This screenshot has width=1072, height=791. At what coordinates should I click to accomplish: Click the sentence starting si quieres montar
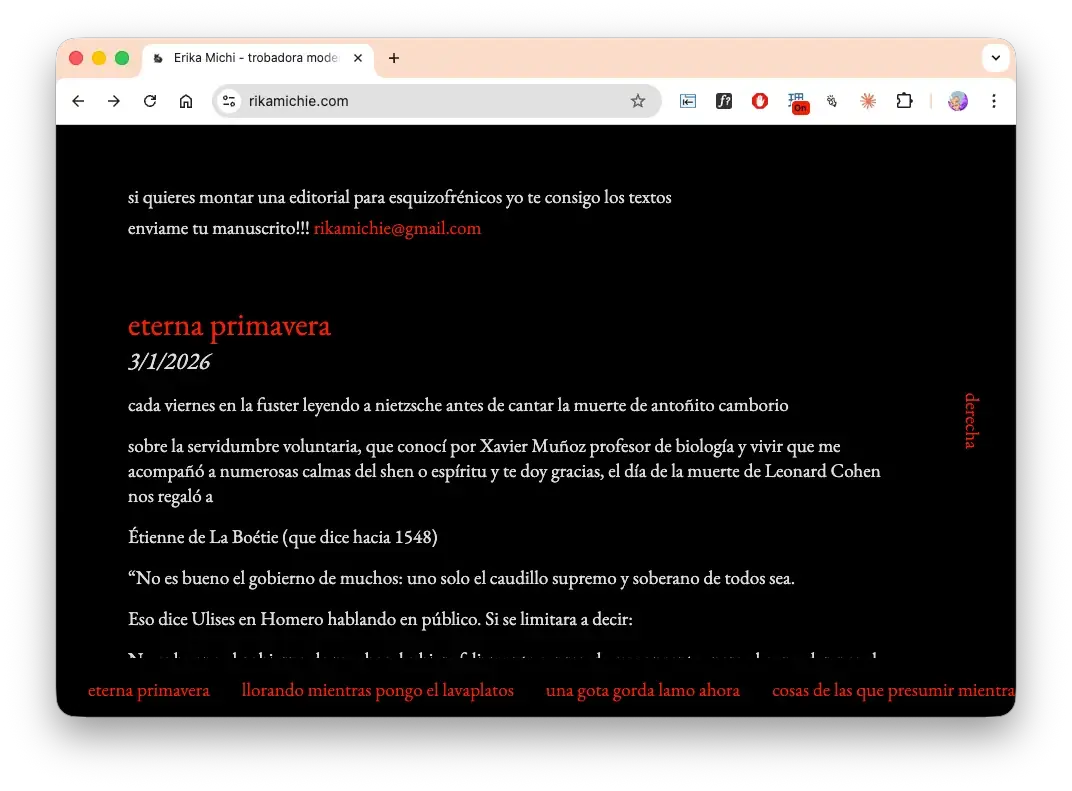click(x=399, y=198)
